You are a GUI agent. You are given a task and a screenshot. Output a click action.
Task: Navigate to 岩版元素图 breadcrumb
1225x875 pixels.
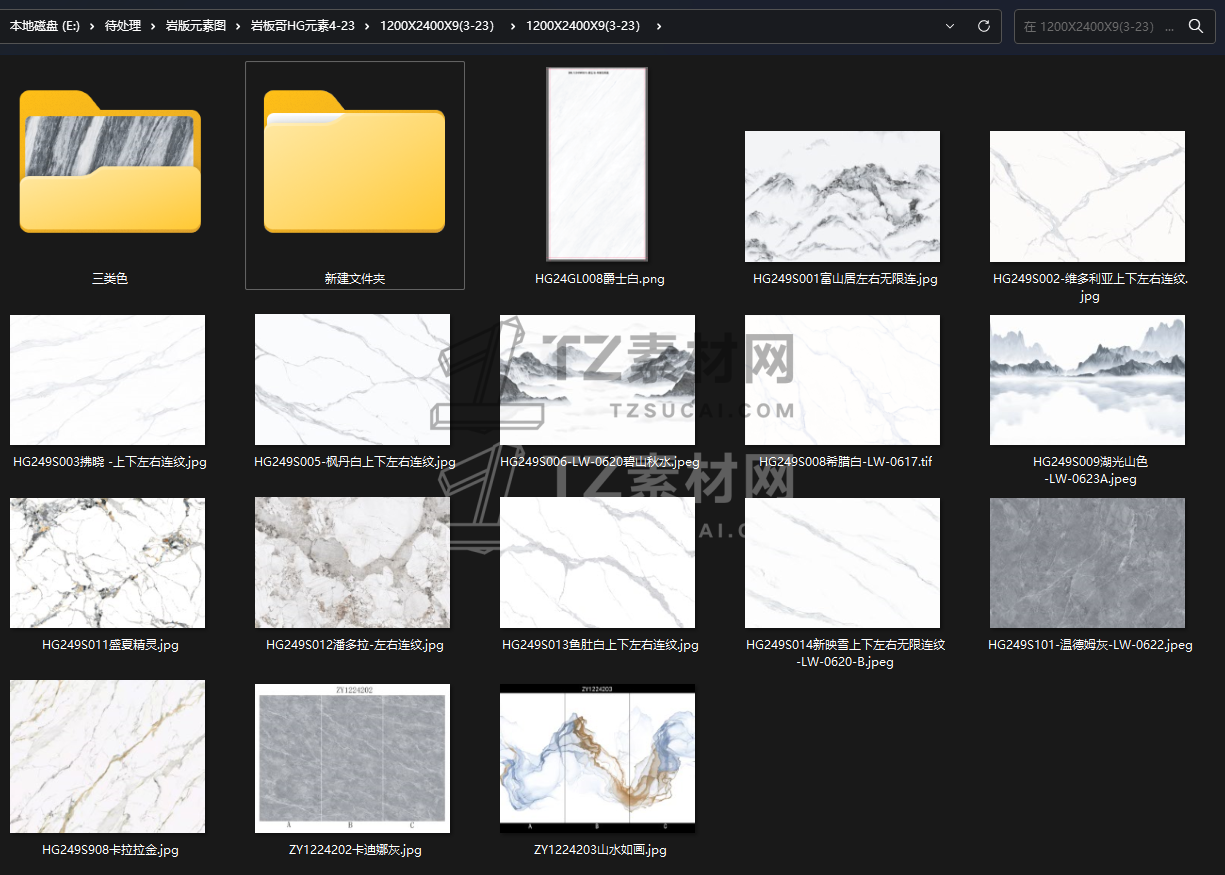[x=196, y=26]
